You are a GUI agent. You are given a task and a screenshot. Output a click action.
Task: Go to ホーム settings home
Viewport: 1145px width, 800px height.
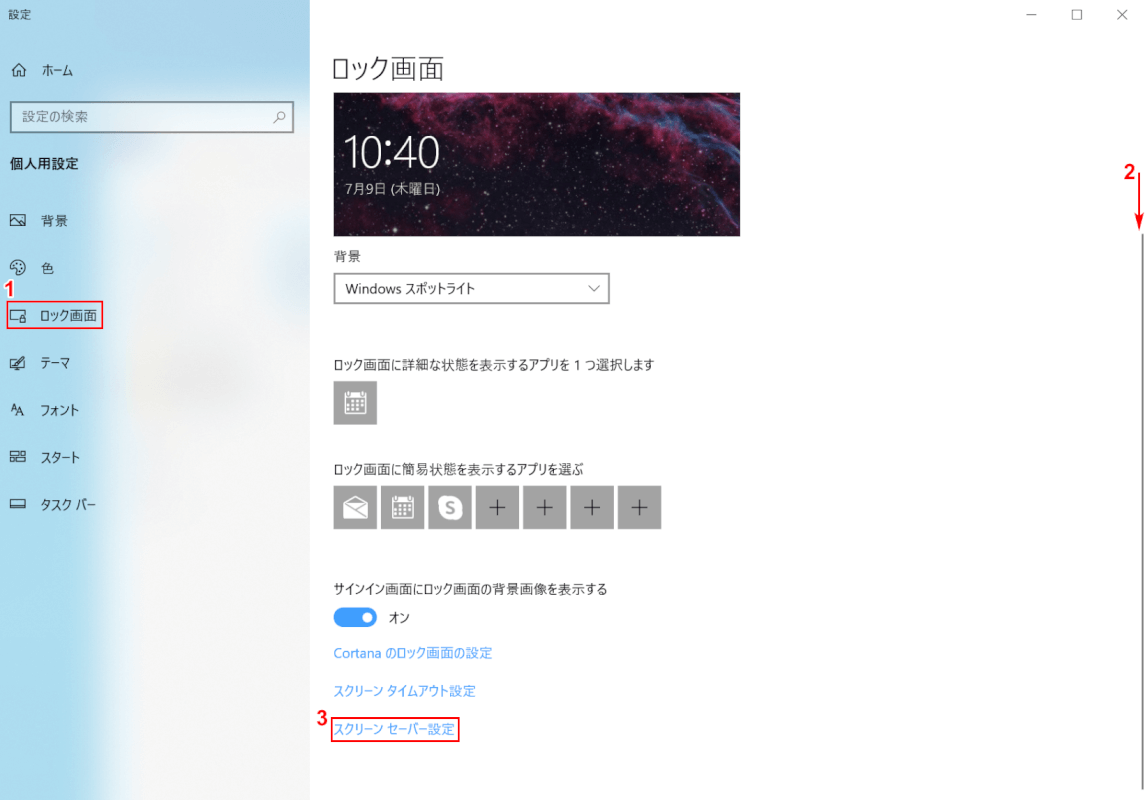pyautogui.click(x=56, y=71)
